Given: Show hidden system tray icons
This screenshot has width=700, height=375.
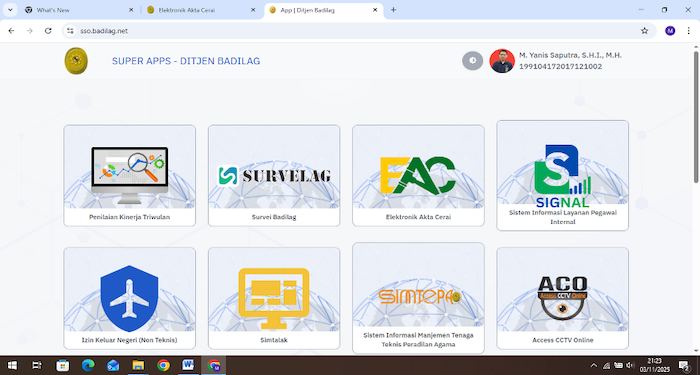Looking at the screenshot, I should [x=594, y=366].
